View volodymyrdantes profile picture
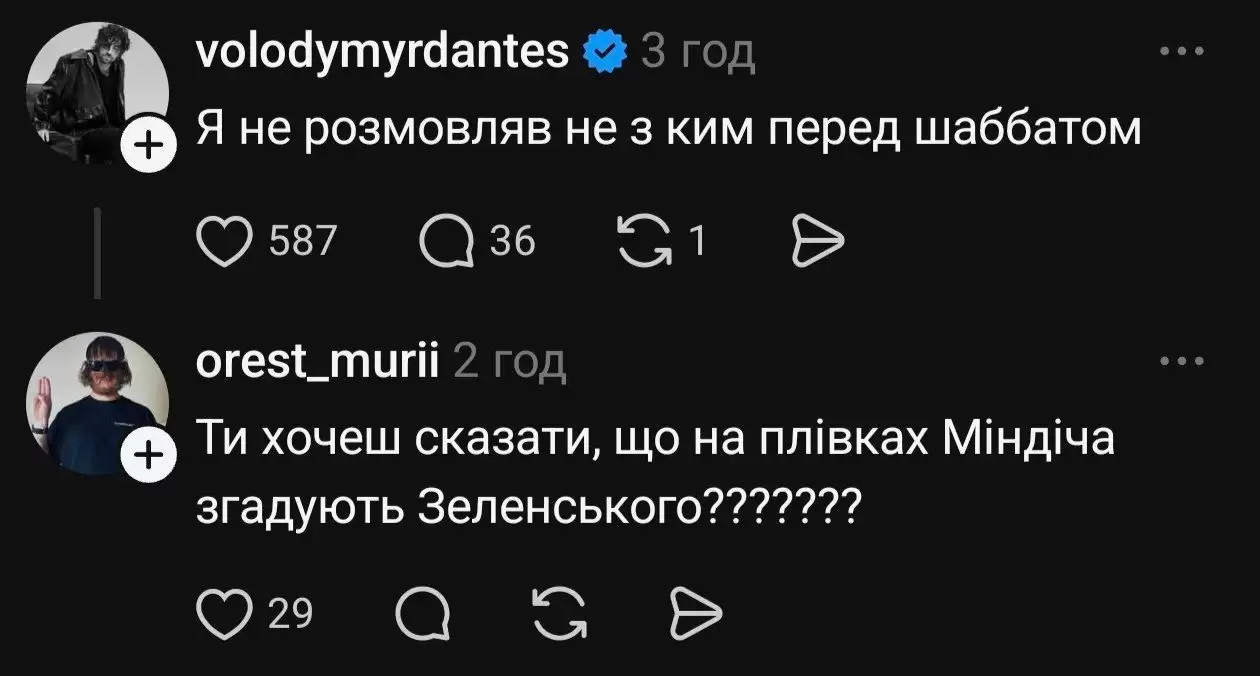Screen dimensions: 1260x676 tap(97, 91)
